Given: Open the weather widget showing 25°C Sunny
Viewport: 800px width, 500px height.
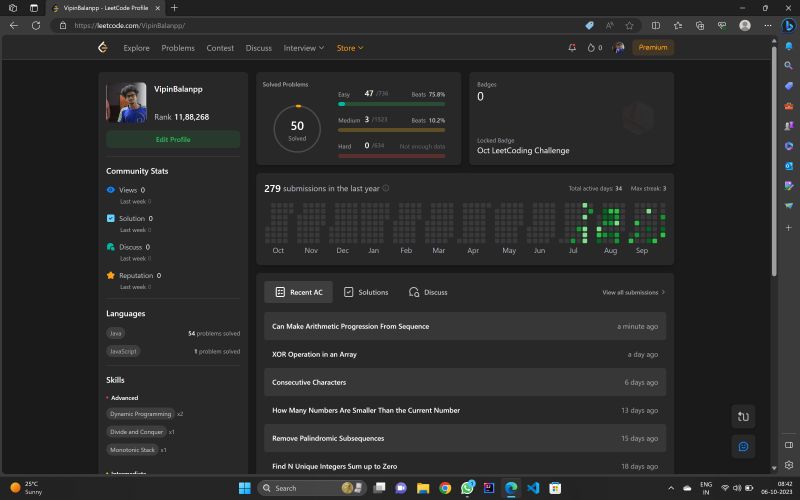Looking at the screenshot, I should [x=27, y=488].
